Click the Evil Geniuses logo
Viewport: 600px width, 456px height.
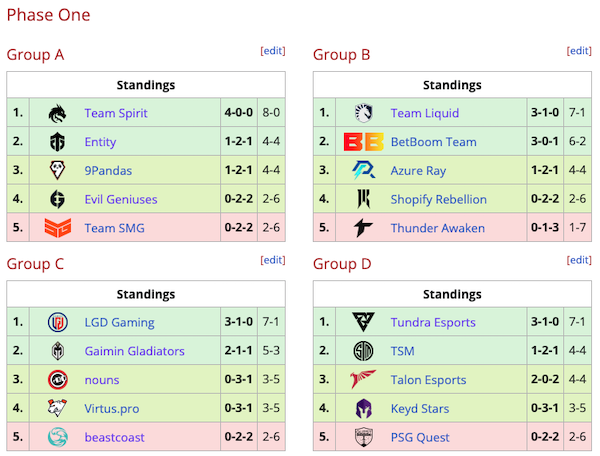pyautogui.click(x=56, y=199)
